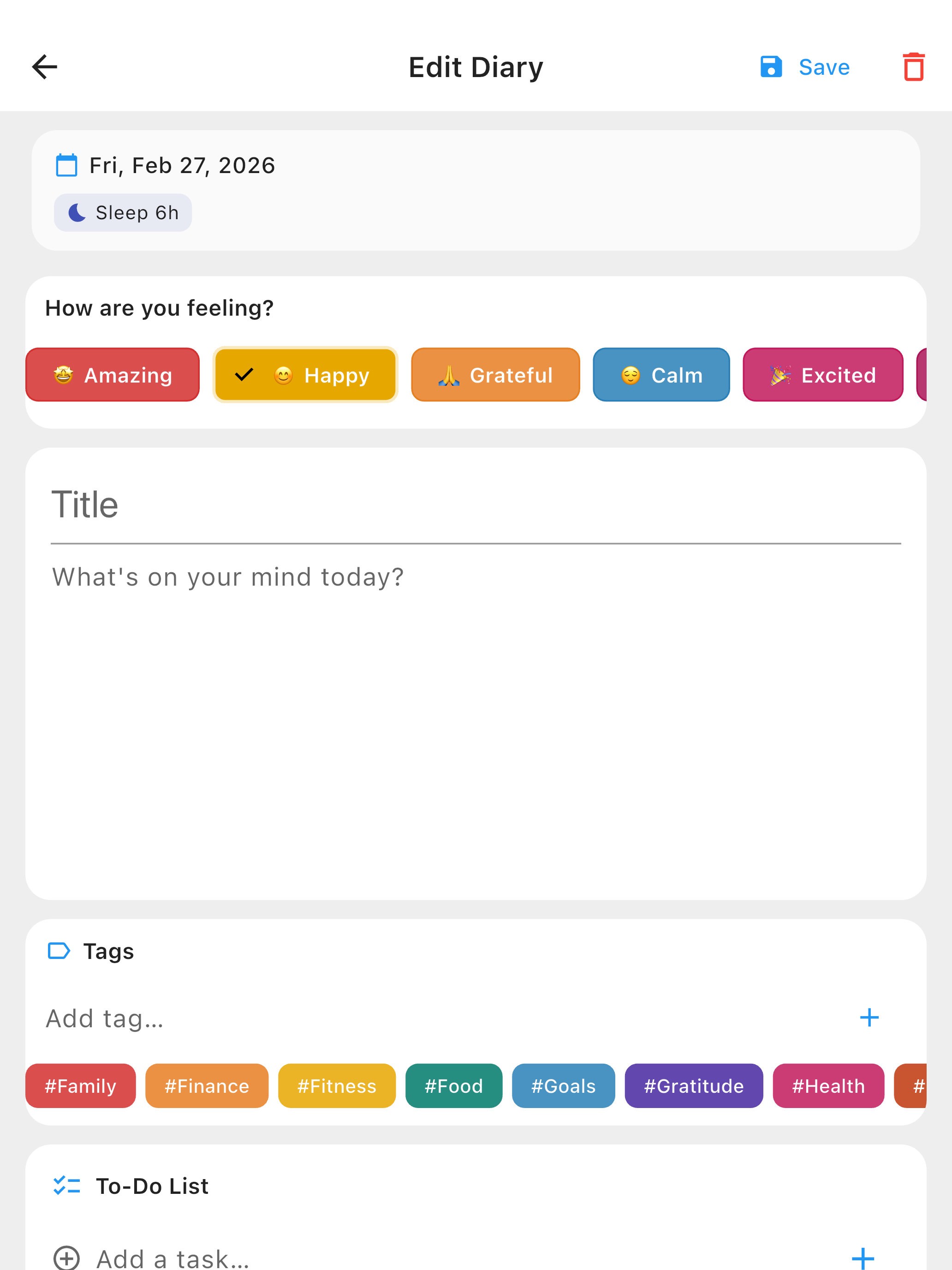Delete the entry with the trash icon
The width and height of the screenshot is (952, 1270).
click(x=915, y=66)
